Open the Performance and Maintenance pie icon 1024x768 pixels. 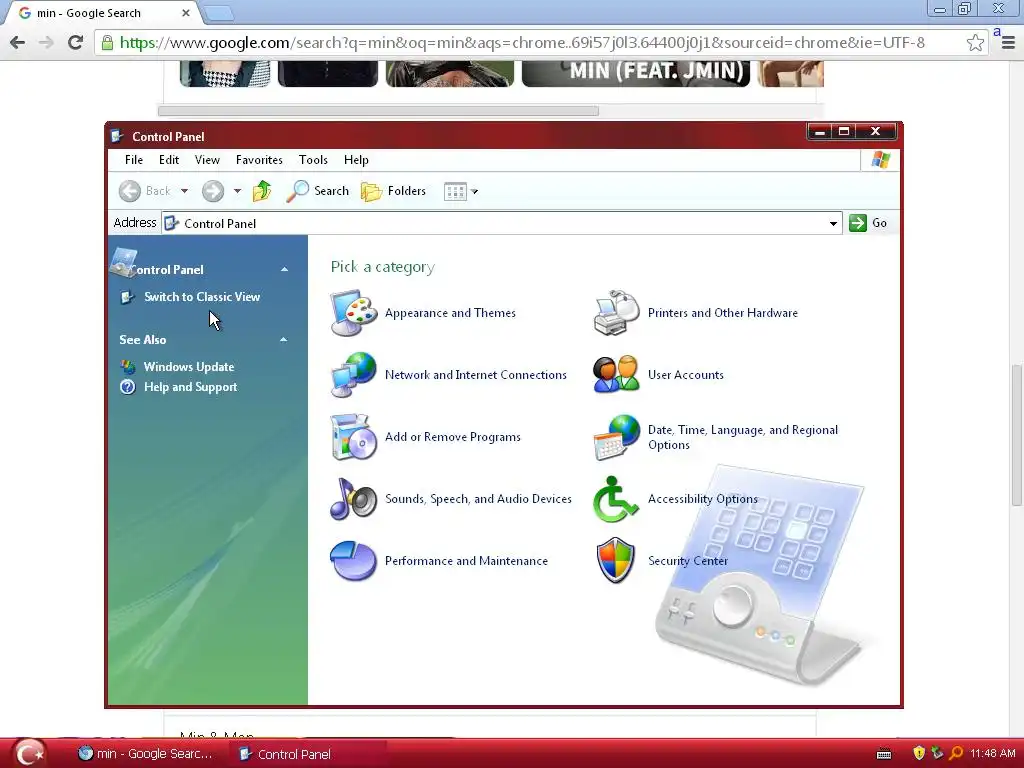[x=353, y=560]
